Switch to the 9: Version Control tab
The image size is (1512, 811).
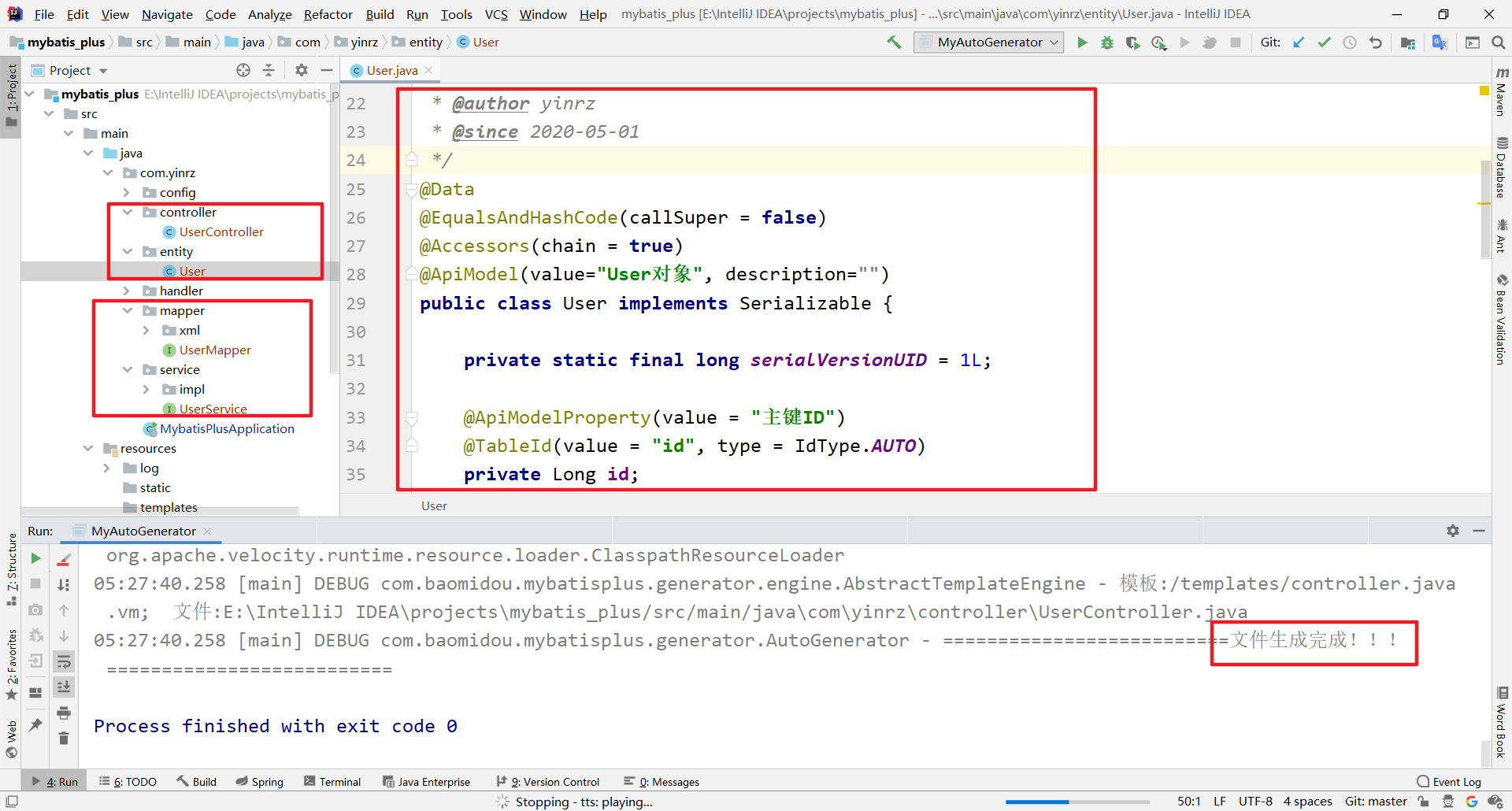[547, 782]
